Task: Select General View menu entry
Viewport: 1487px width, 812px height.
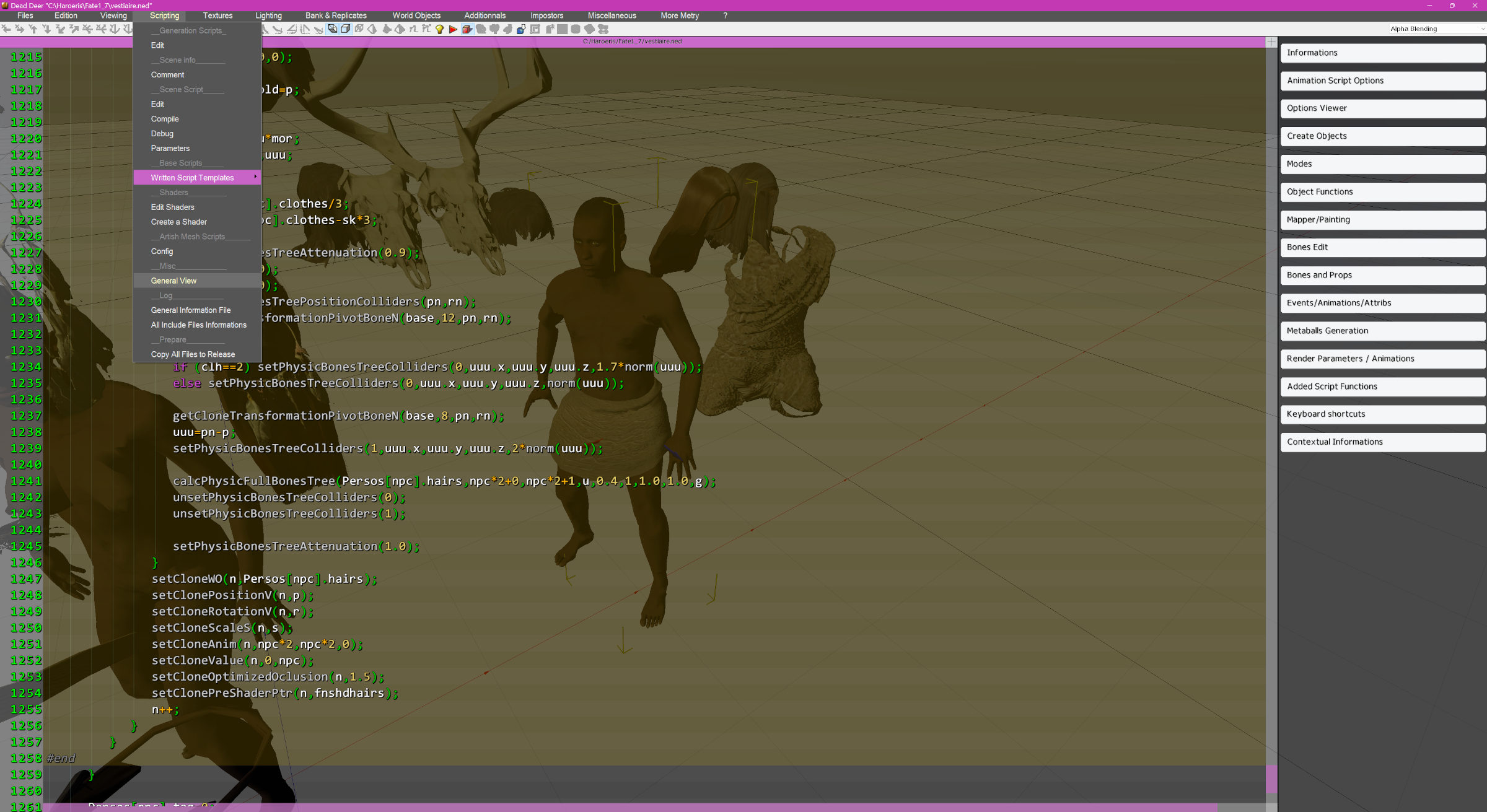Action: 197,281
